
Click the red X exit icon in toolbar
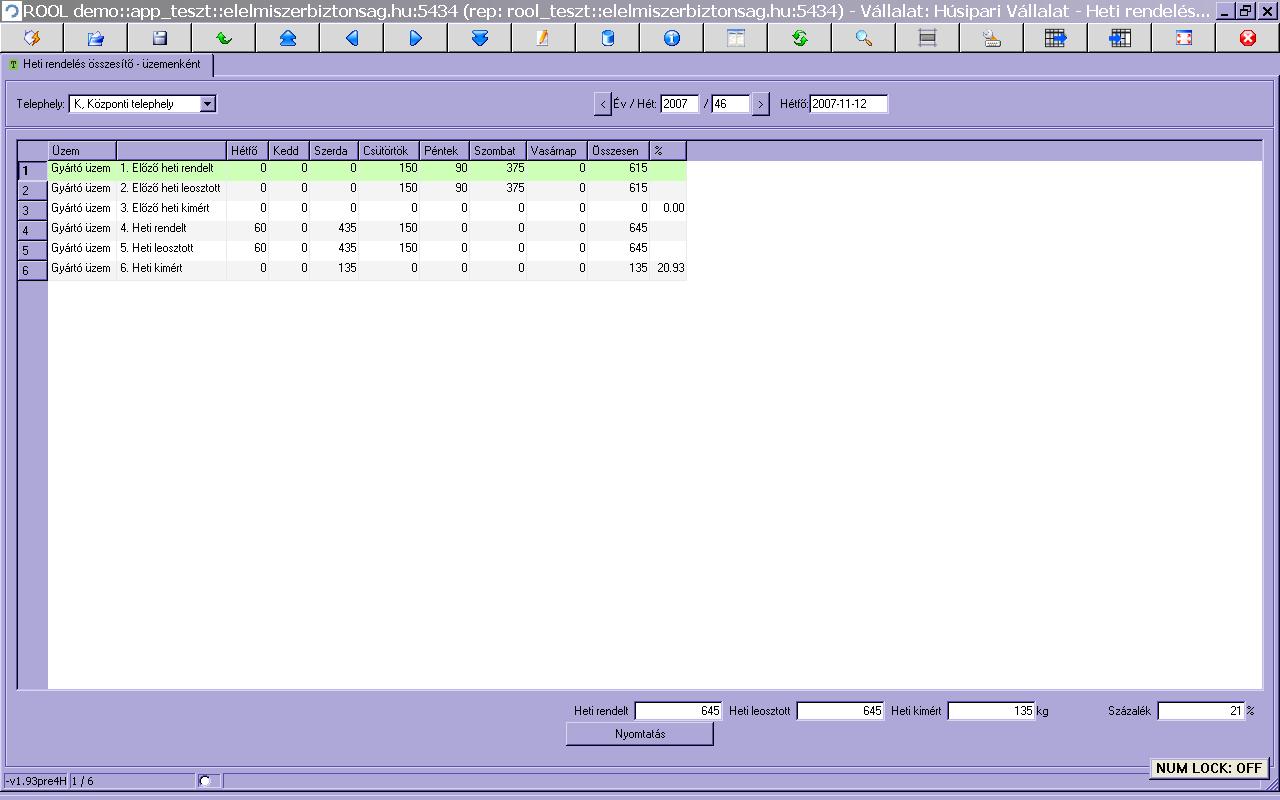pos(1248,38)
